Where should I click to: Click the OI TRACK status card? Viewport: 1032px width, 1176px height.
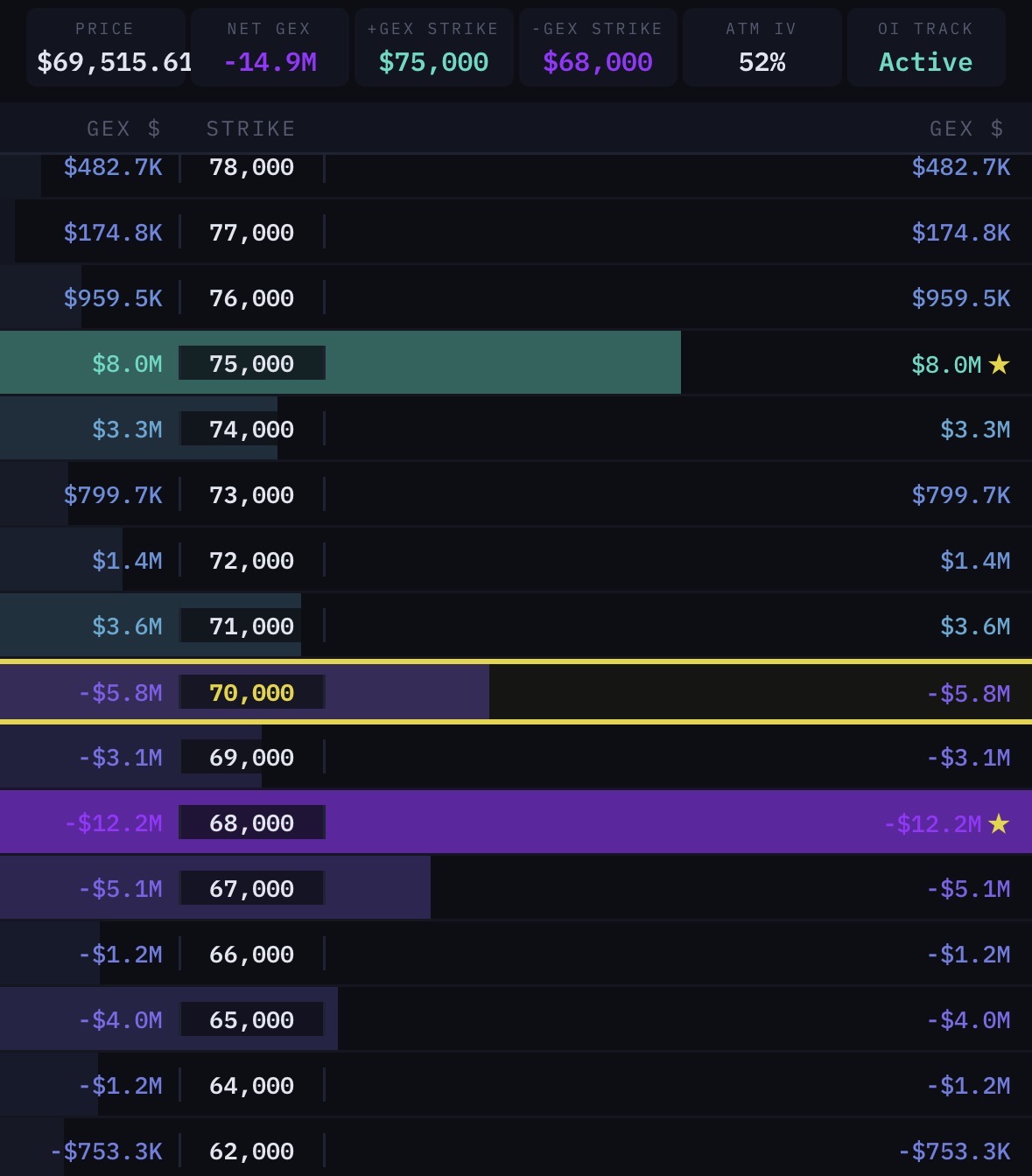click(925, 47)
